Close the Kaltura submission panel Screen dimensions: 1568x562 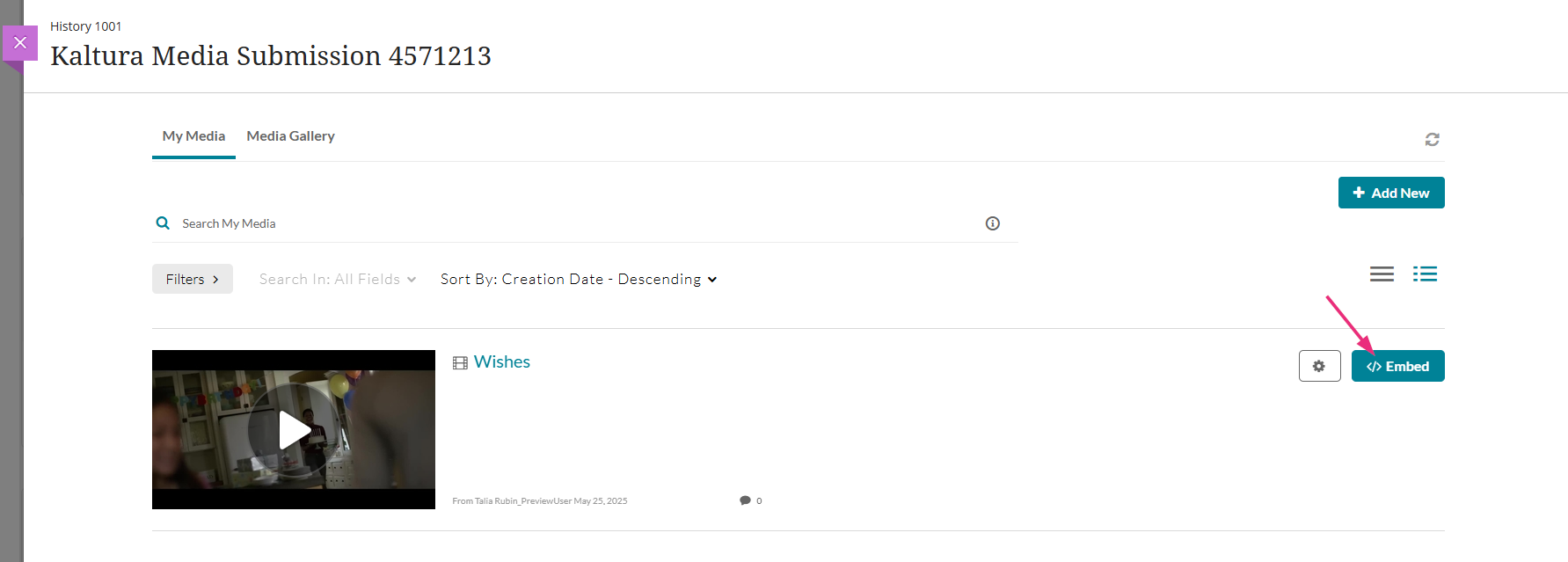(x=20, y=42)
